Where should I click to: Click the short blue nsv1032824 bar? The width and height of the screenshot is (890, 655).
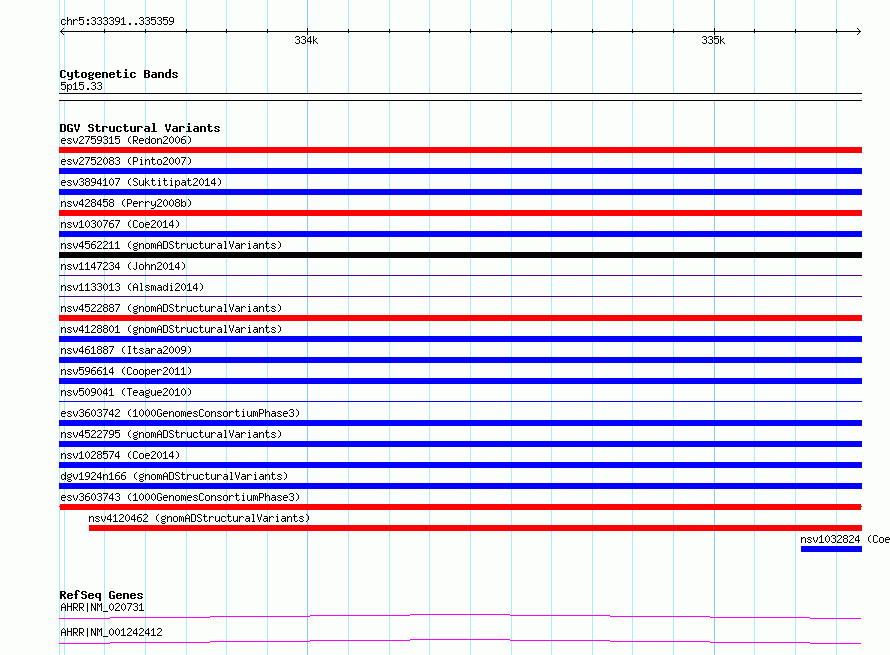(x=832, y=549)
